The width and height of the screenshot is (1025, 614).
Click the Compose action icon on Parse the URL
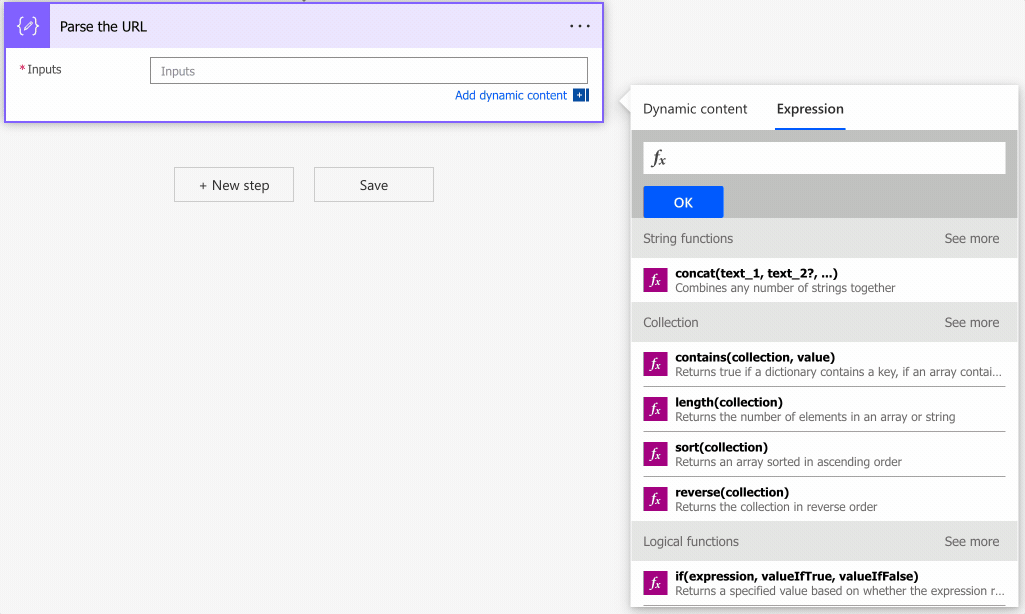pyautogui.click(x=28, y=27)
